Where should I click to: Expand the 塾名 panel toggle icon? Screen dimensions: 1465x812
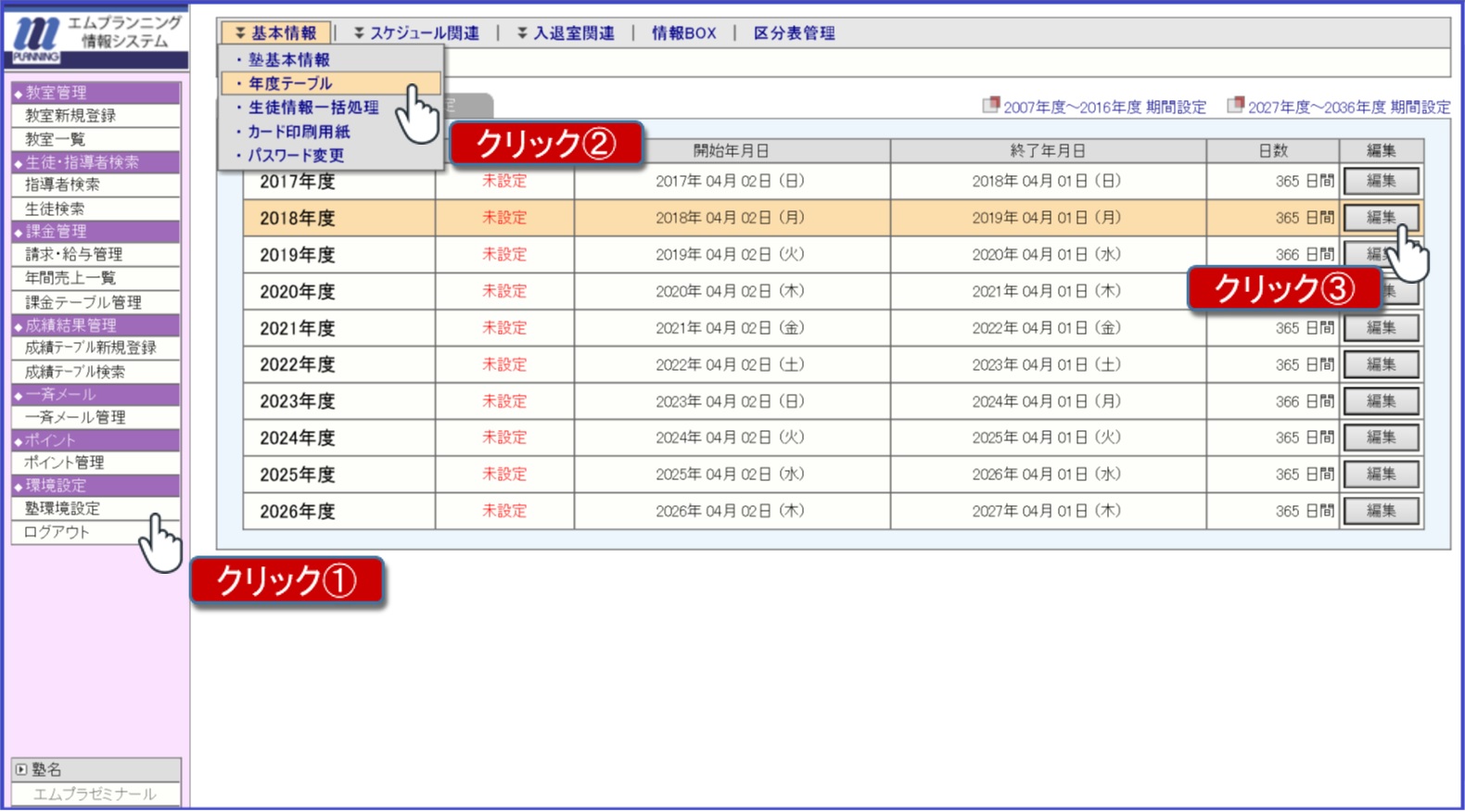pos(21,769)
